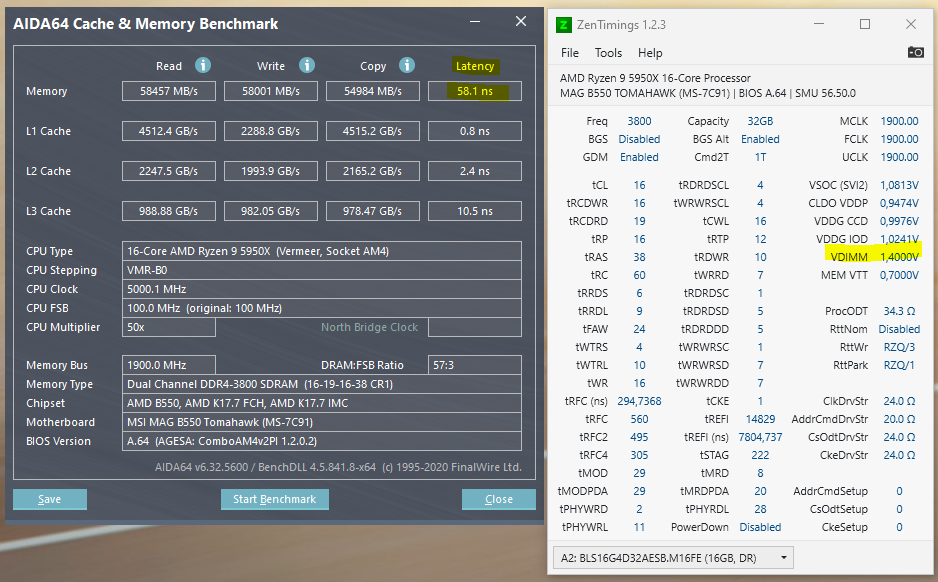Click the North Bridge Clock empty field

coord(475,327)
